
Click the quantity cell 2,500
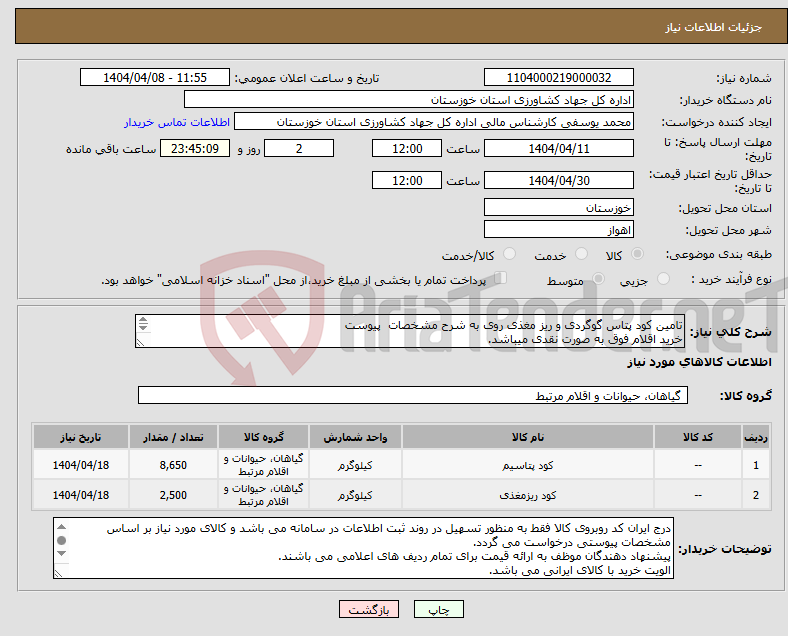(x=173, y=495)
